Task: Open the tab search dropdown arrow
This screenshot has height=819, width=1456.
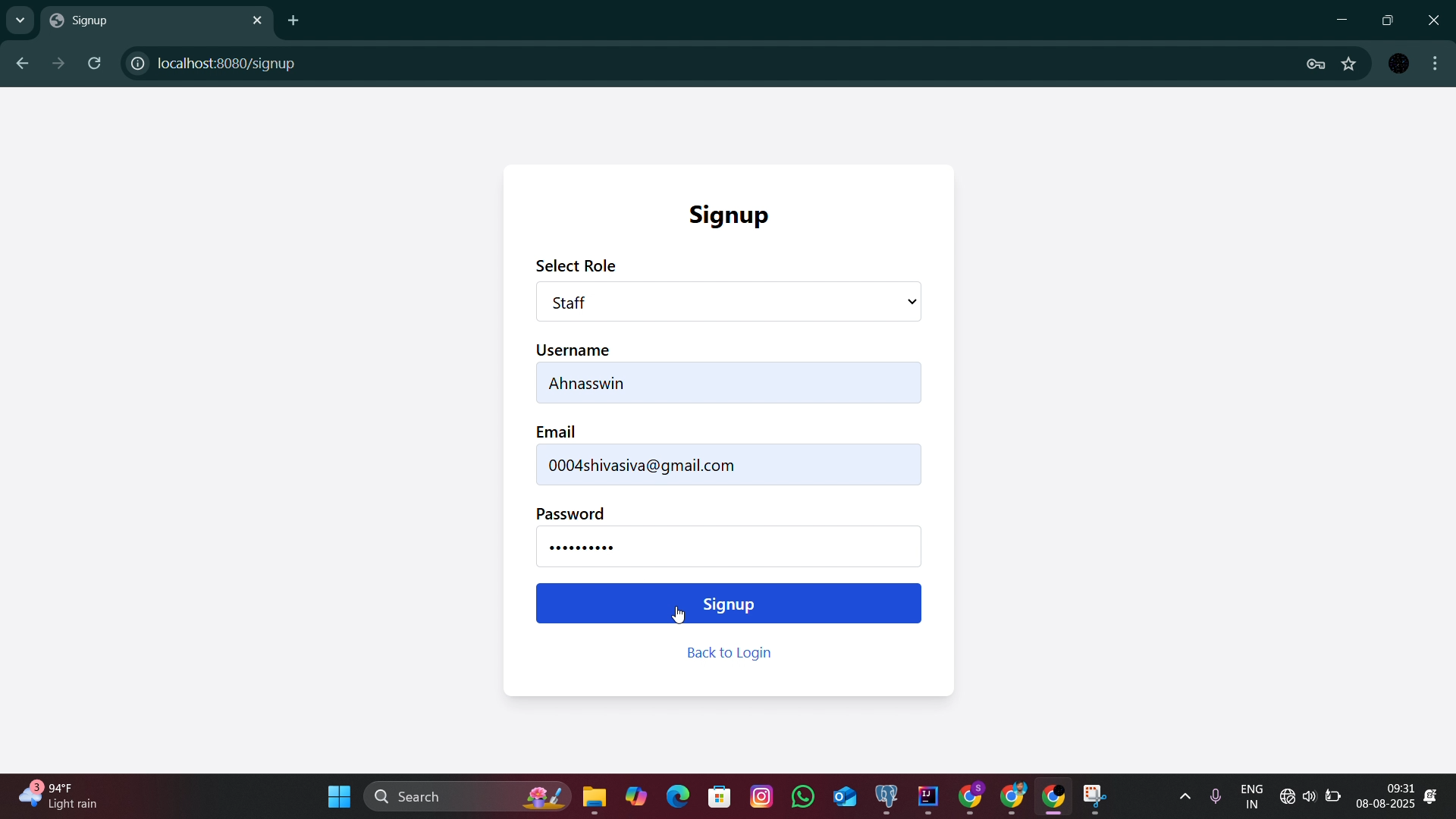Action: point(20,20)
